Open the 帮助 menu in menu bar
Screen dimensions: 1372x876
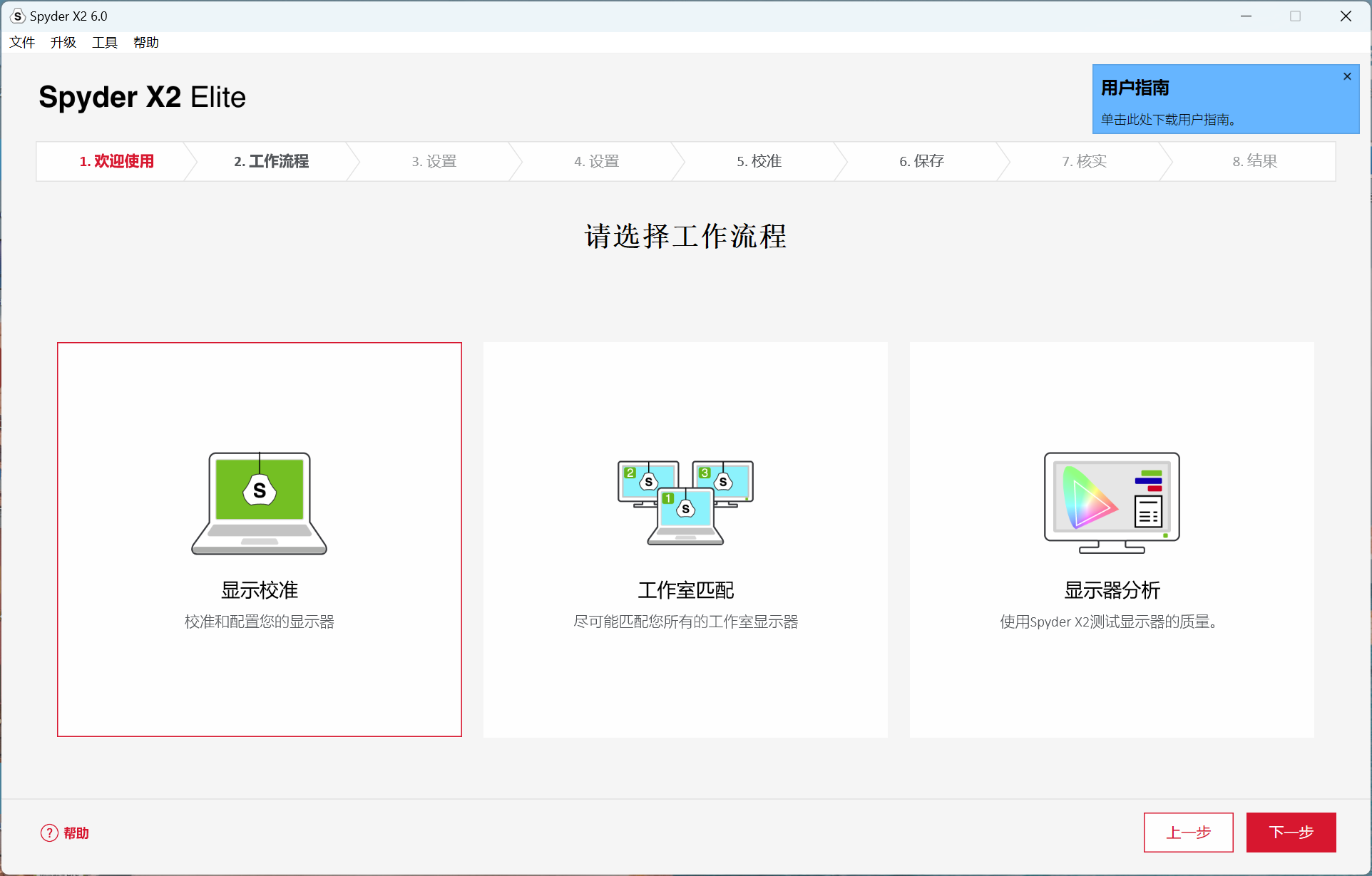pyautogui.click(x=146, y=43)
